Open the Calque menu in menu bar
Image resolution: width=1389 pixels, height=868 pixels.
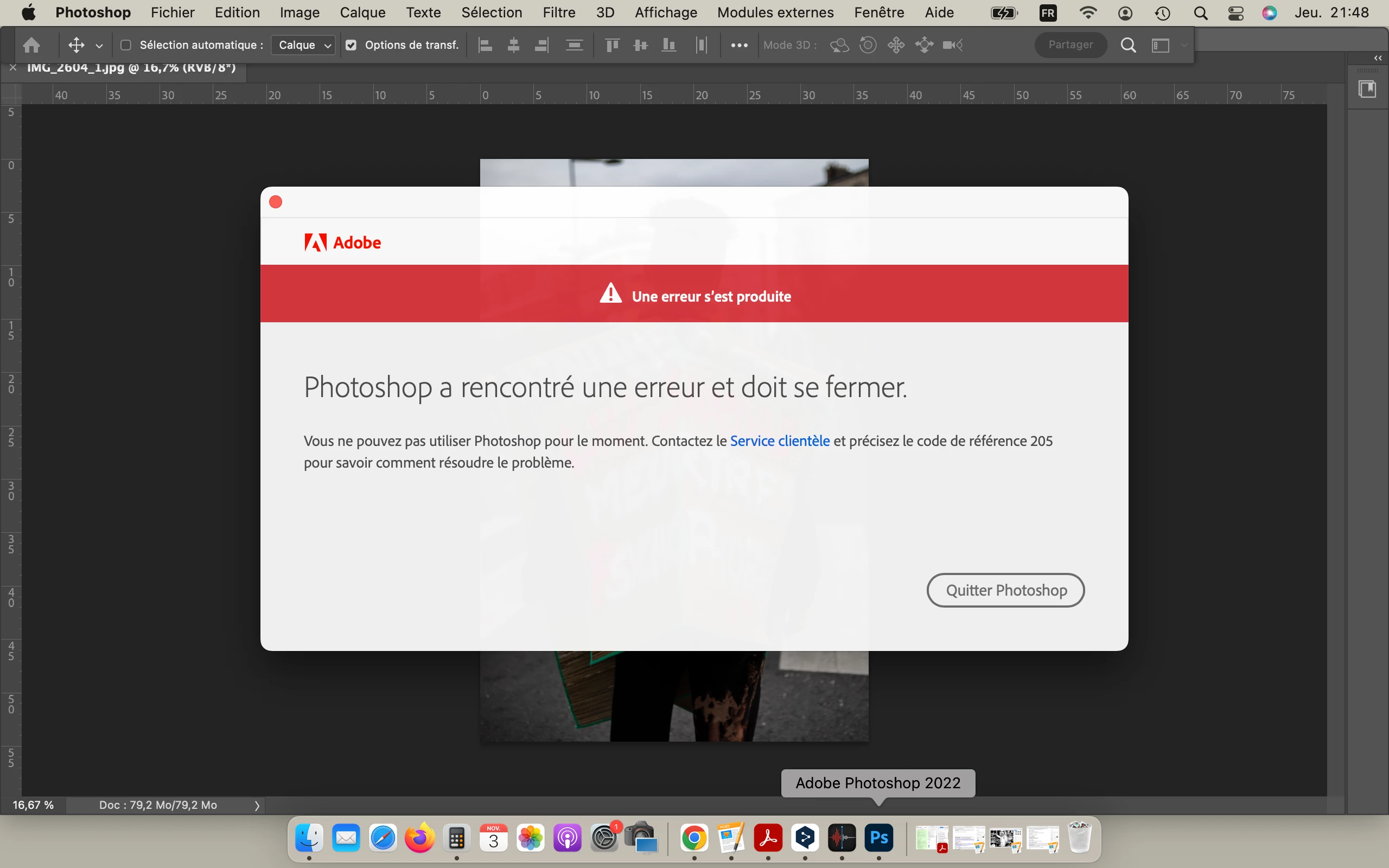362,12
